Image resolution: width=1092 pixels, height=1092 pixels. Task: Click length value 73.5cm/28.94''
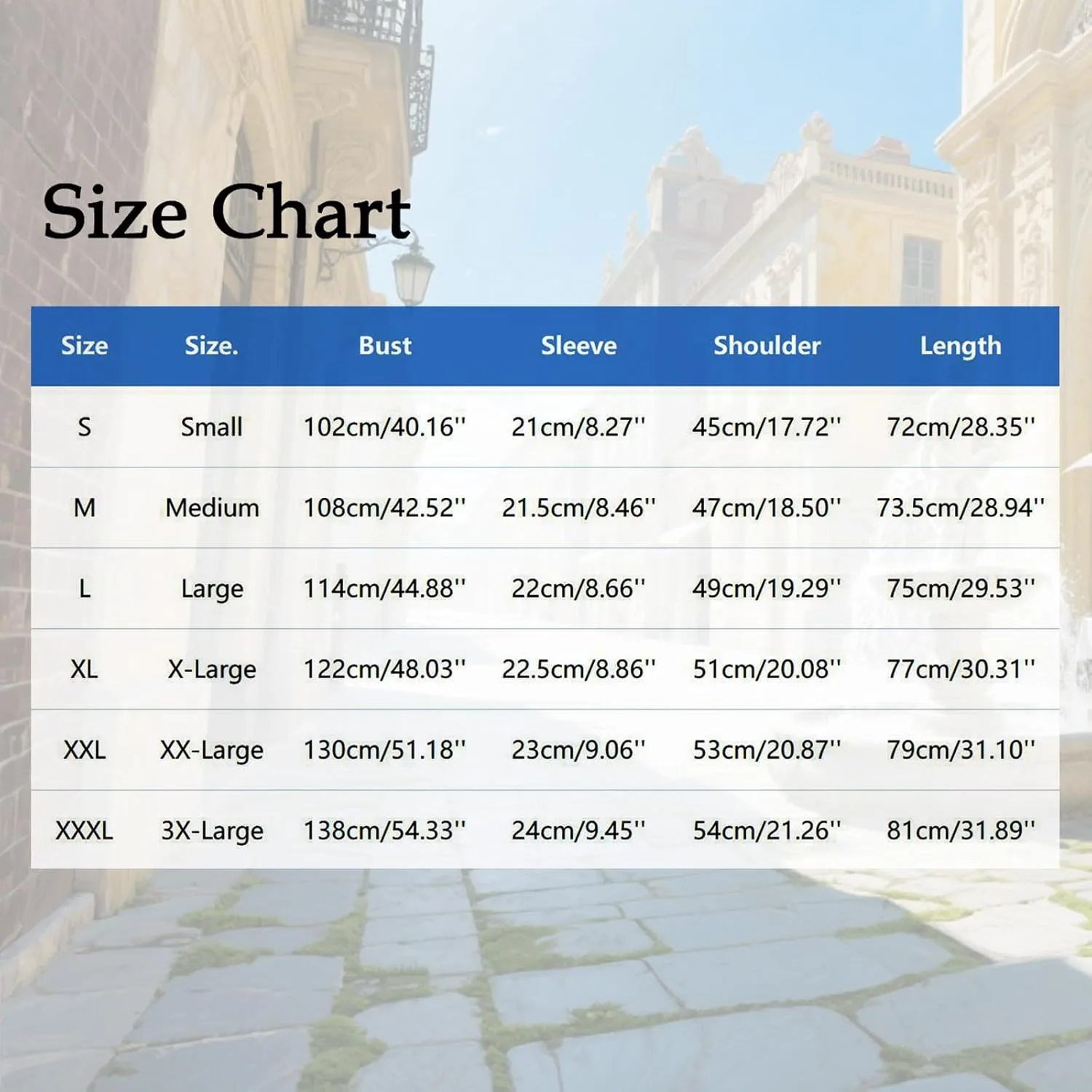(960, 507)
